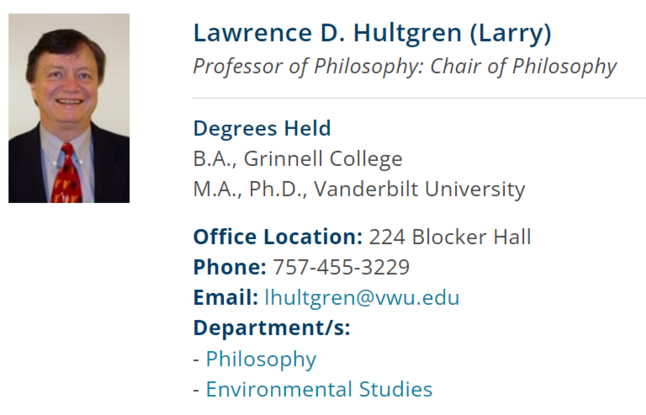Click the Email label
This screenshot has height=415, width=646.
pyautogui.click(x=226, y=298)
